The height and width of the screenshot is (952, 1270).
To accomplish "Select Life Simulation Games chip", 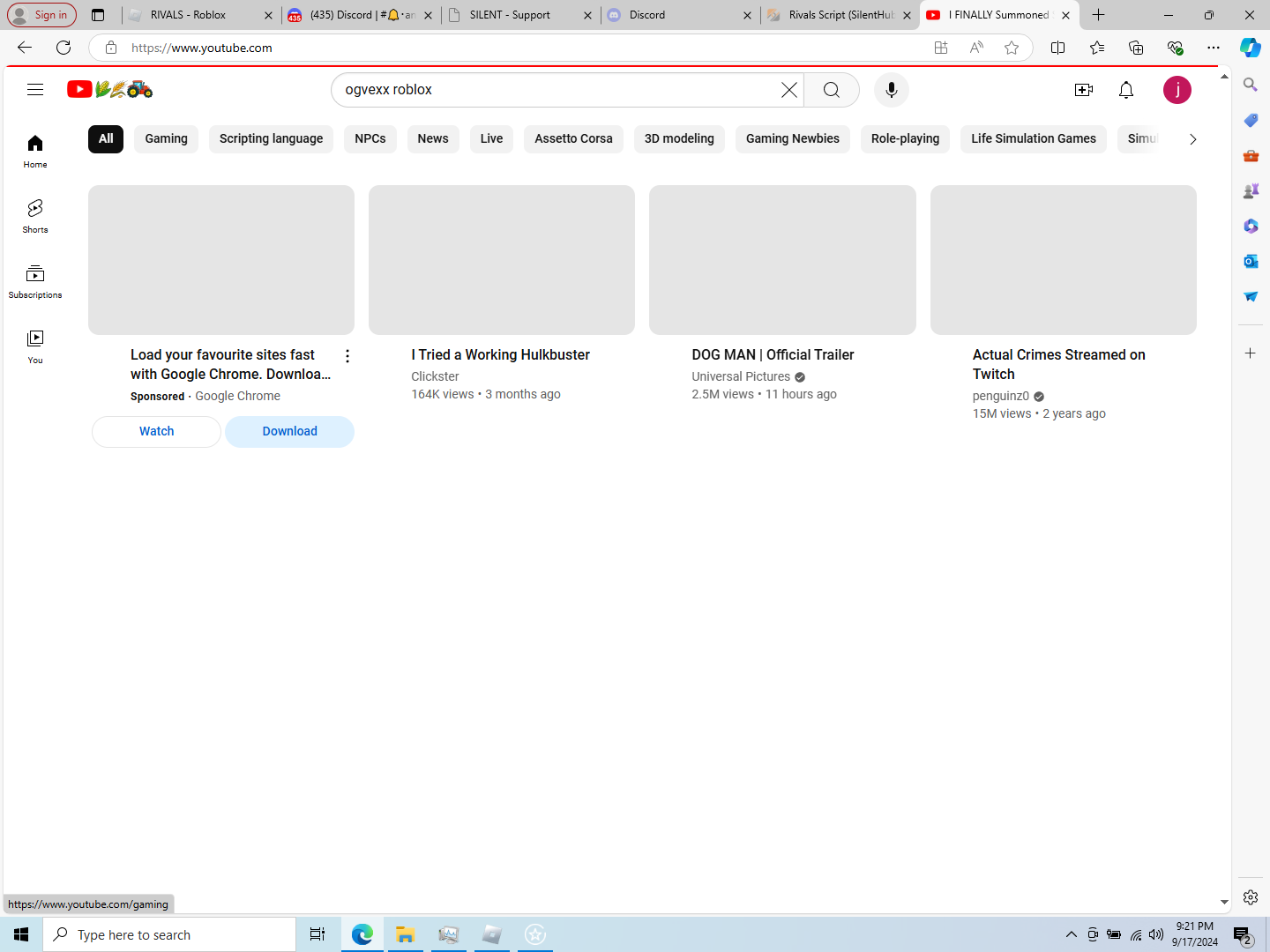I will pos(1034,138).
